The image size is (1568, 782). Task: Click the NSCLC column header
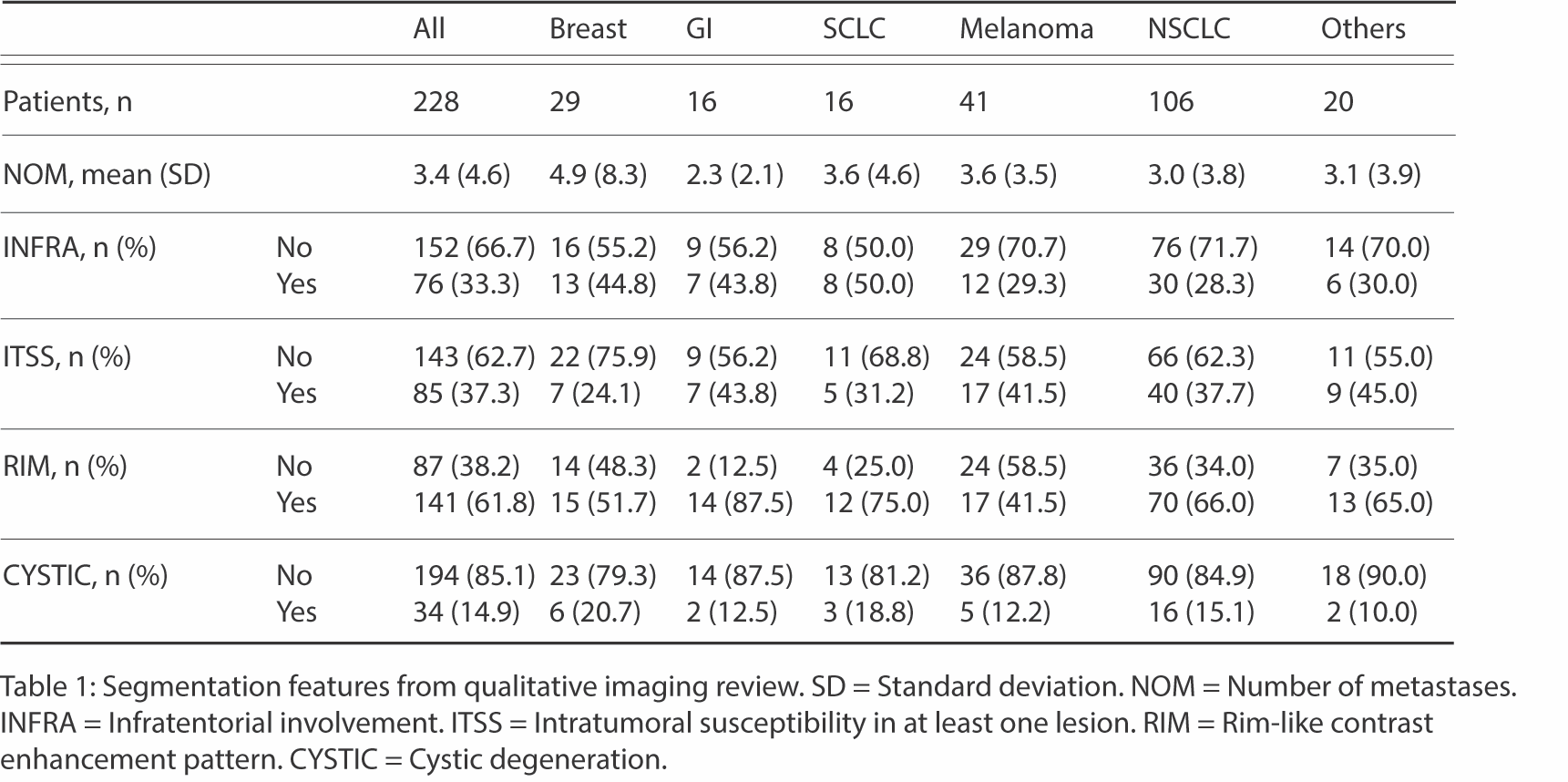(x=1188, y=29)
